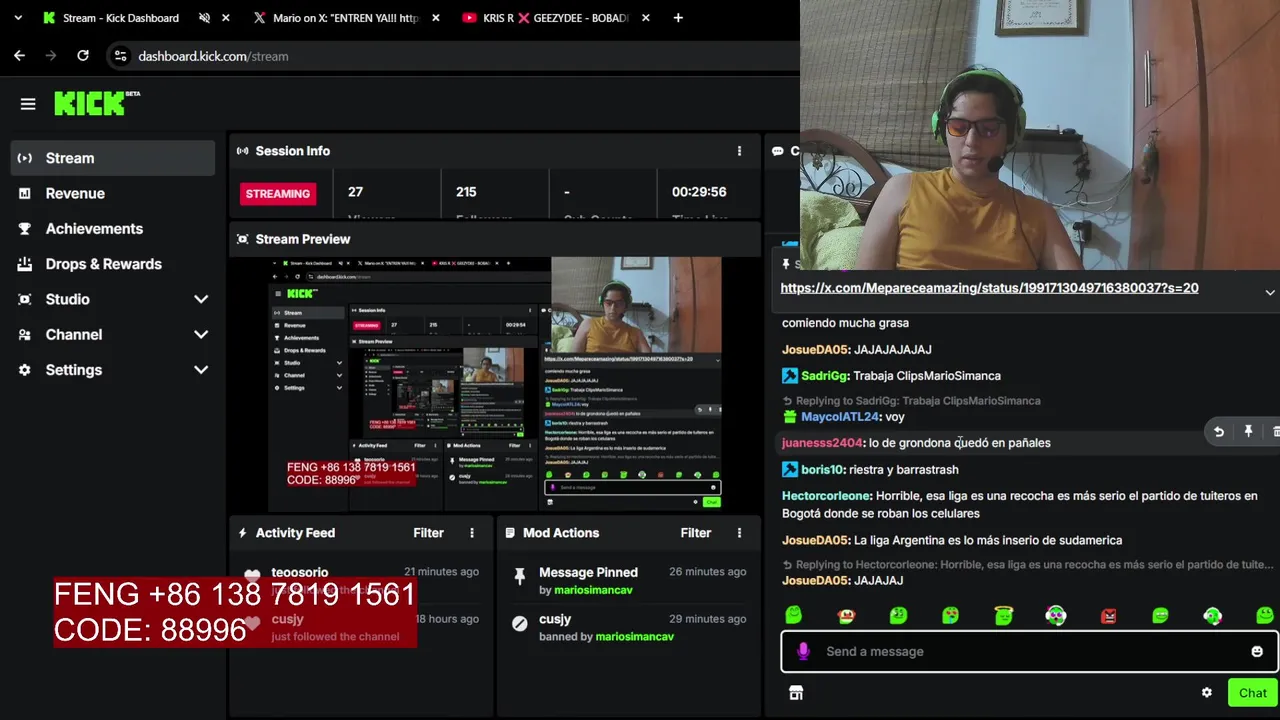Image resolution: width=1280 pixels, height=720 pixels.
Task: Open the emoji picker smiley icon
Action: 1257,651
